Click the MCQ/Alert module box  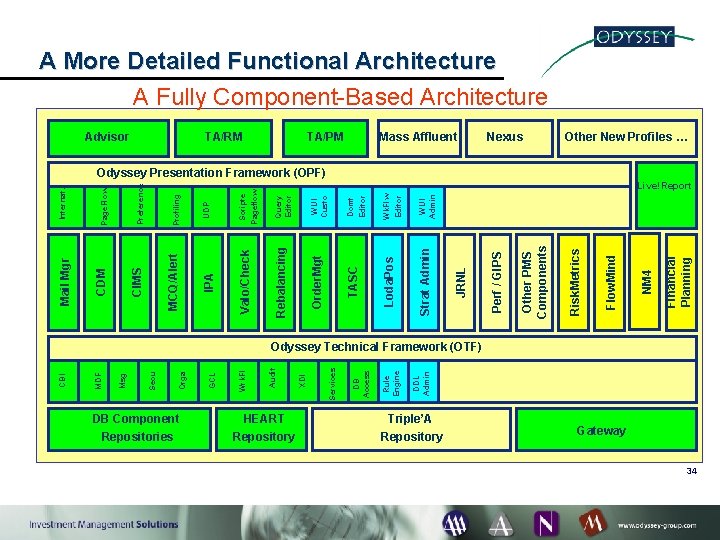(x=171, y=282)
